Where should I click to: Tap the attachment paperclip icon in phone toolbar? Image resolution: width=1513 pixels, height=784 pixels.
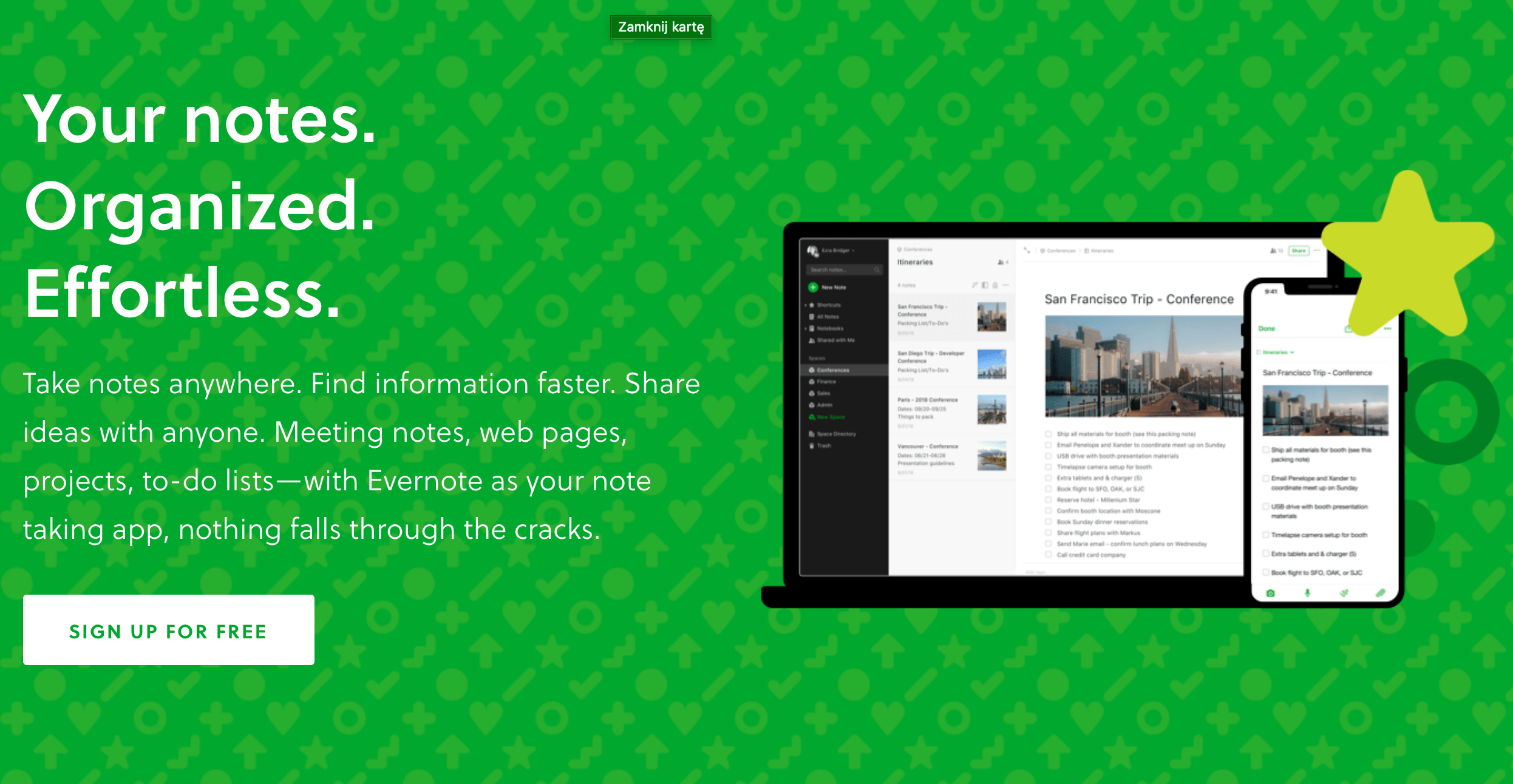click(1380, 593)
